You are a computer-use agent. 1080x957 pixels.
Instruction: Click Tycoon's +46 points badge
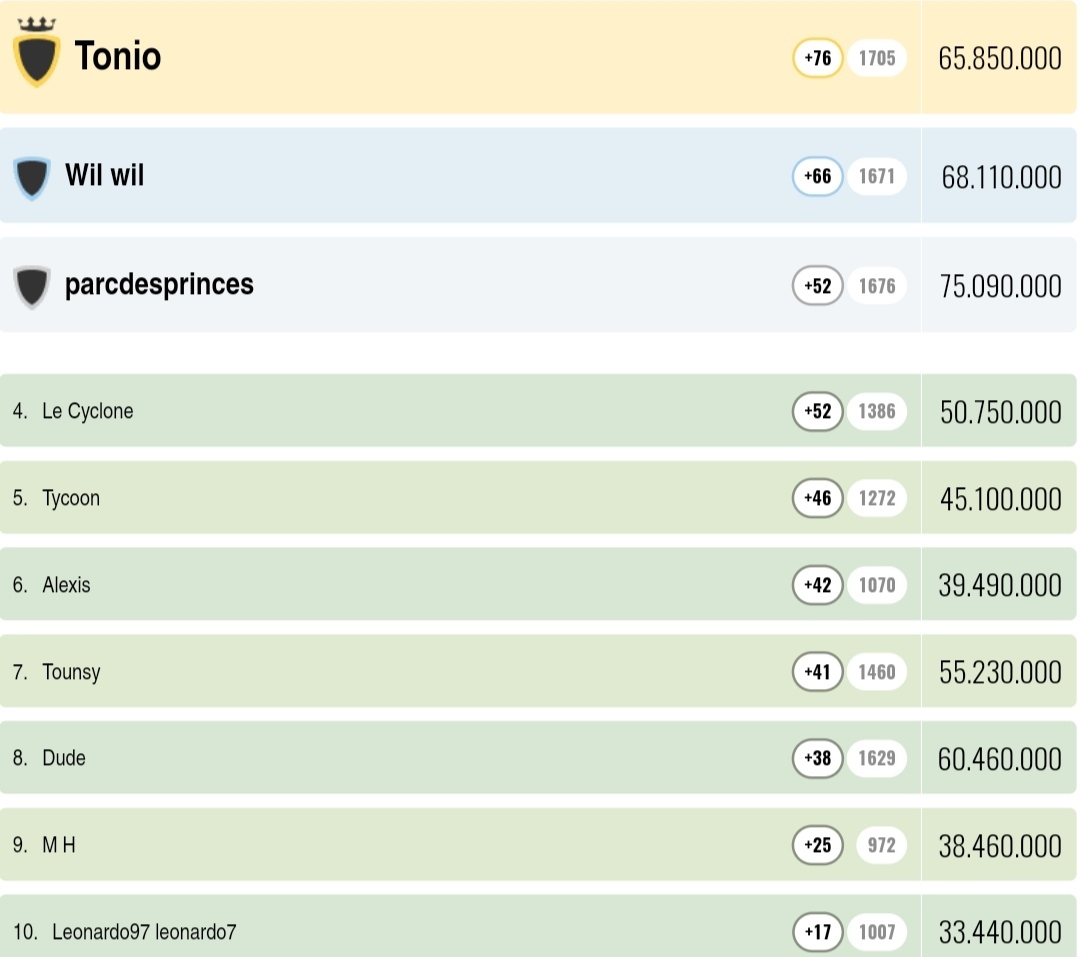click(818, 498)
